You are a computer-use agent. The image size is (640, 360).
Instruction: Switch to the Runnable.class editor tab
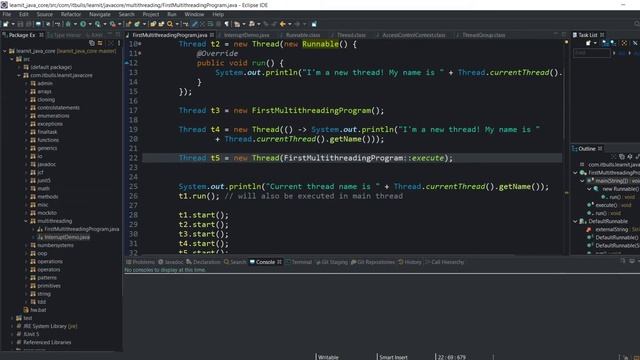[x=302, y=35]
